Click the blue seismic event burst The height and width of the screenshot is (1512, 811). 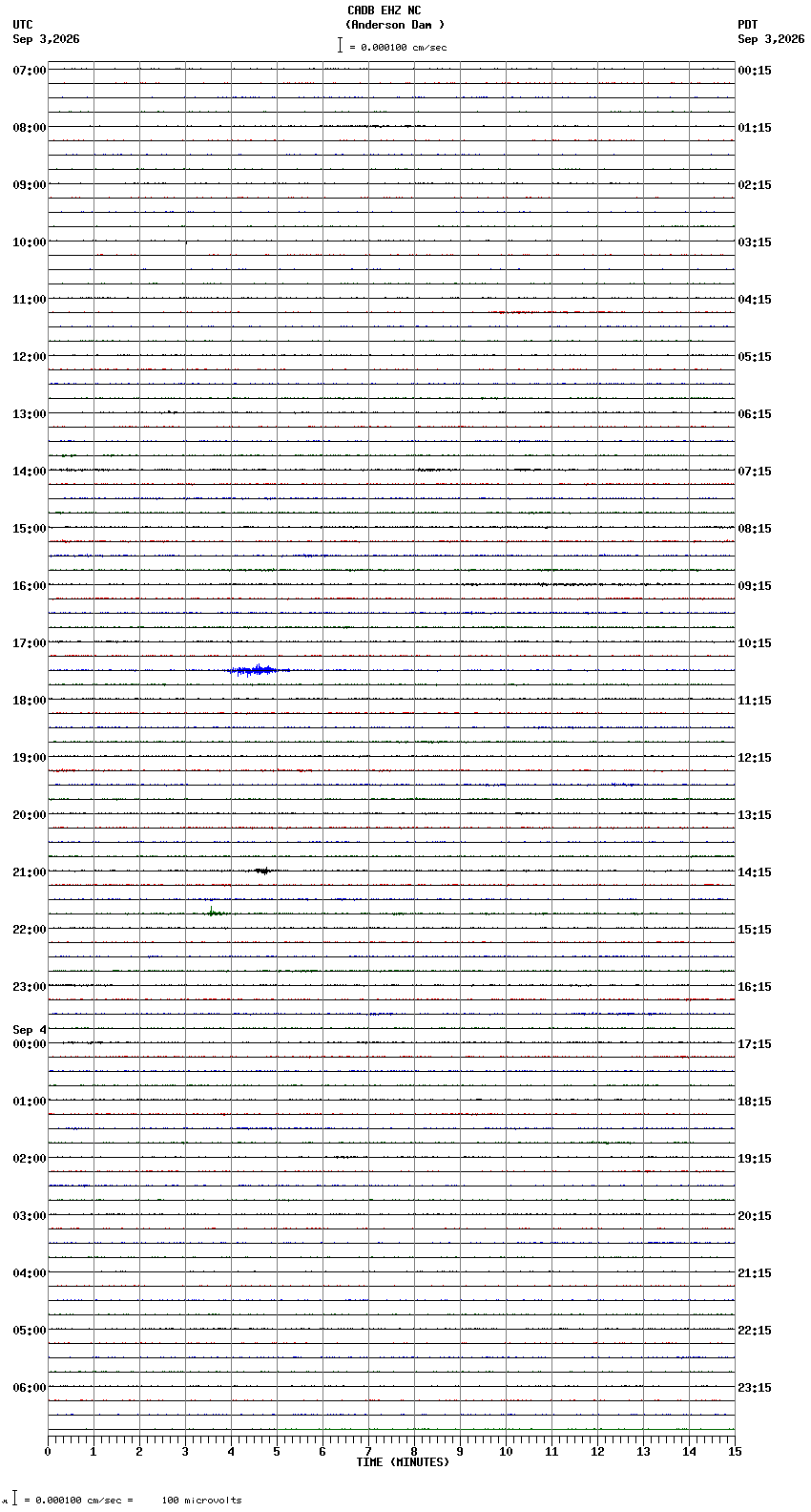click(256, 670)
